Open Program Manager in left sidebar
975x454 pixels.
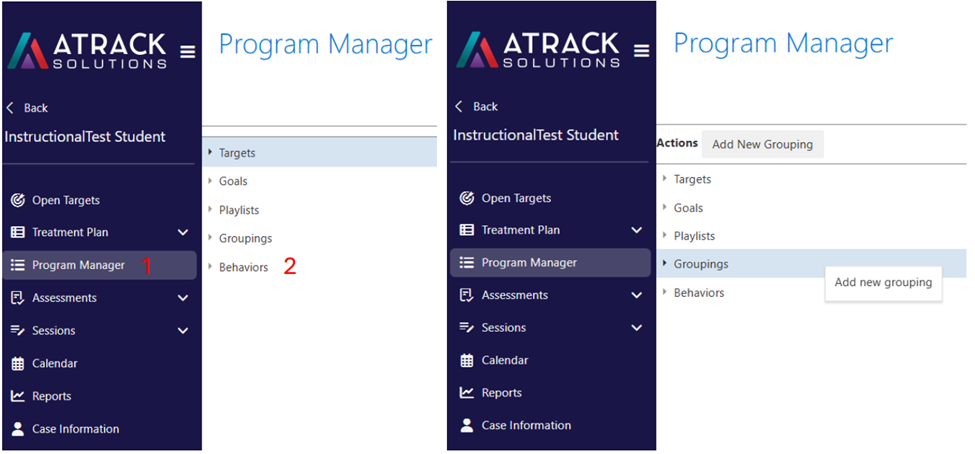(99, 266)
